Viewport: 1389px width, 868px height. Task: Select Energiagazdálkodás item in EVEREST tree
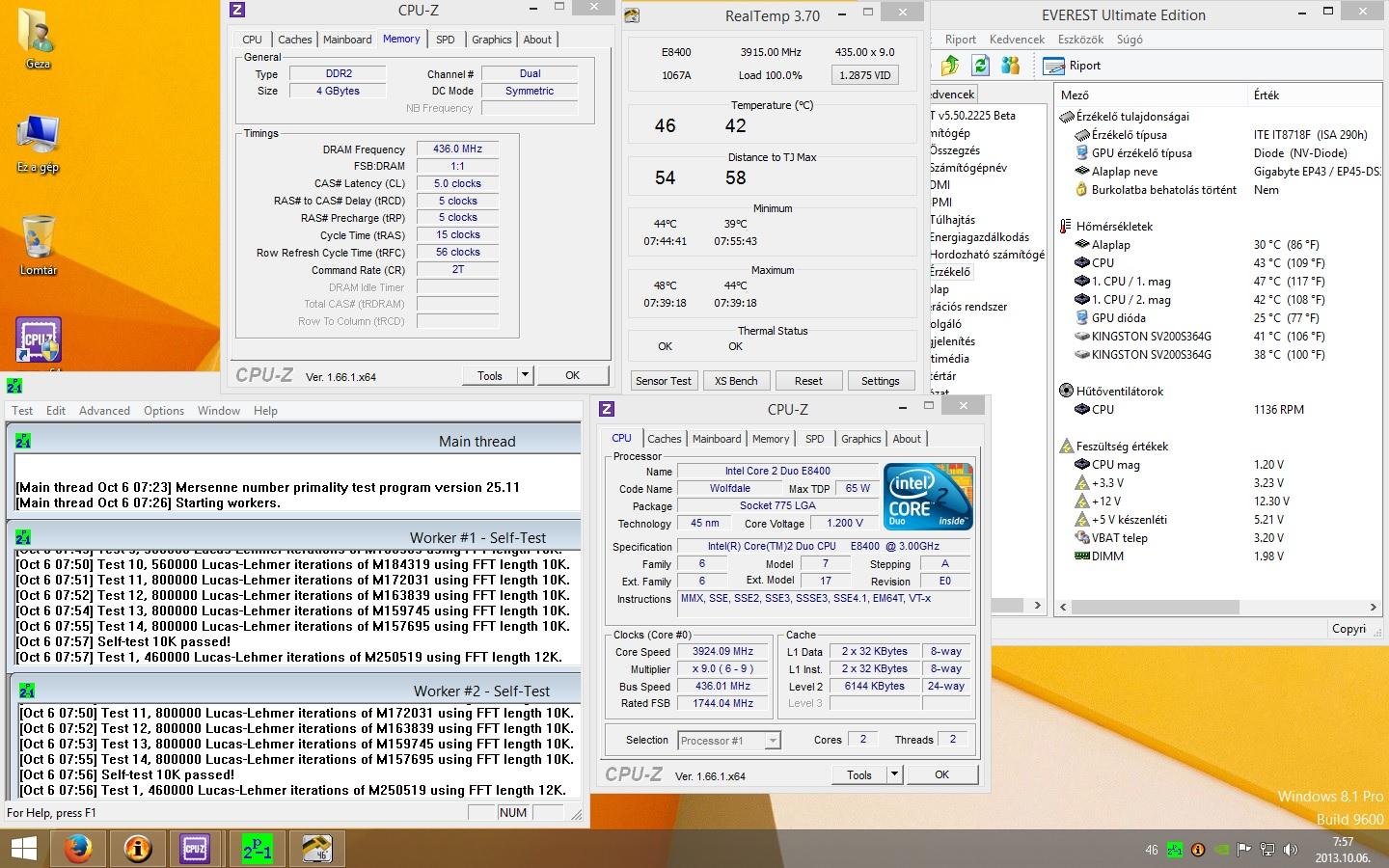tap(978, 237)
